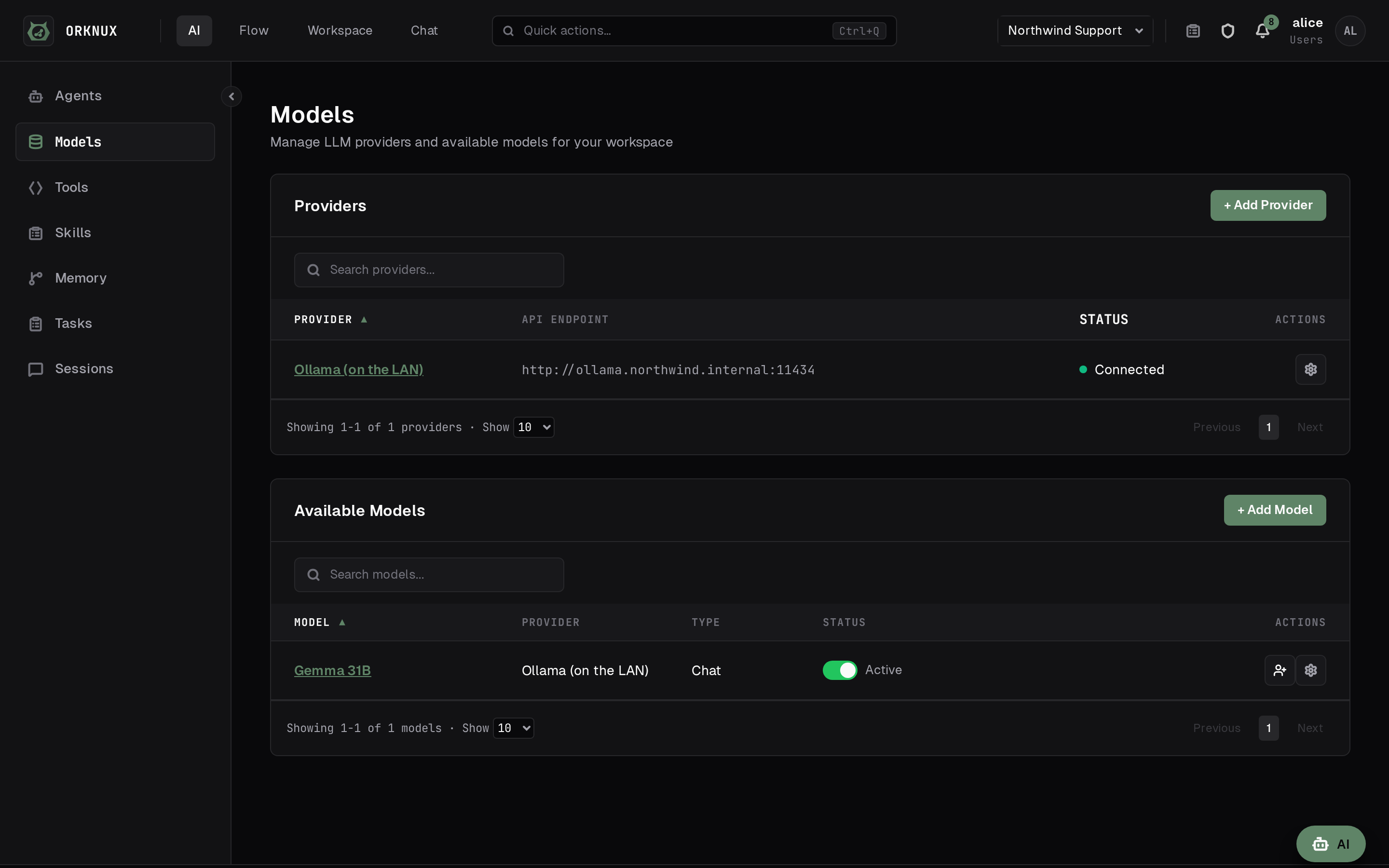1389x868 pixels.
Task: Open settings gear for the Gemma 31B model
Action: pos(1310,670)
